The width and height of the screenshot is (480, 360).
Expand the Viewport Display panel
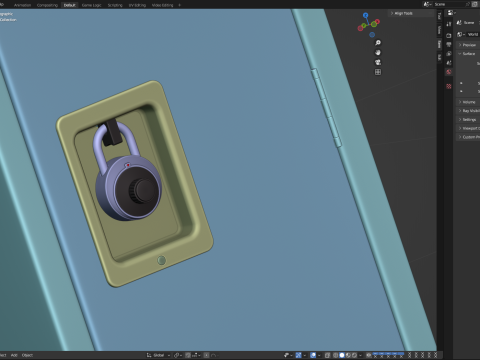[x=468, y=128]
